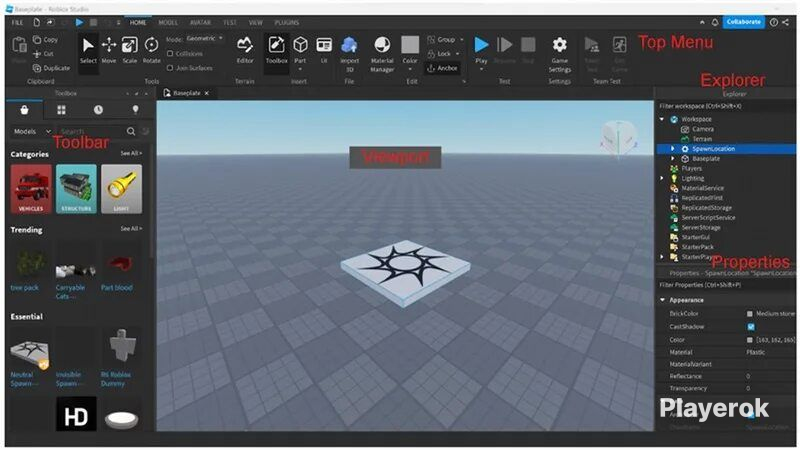
Task: Click Duplicate in Clipboard group
Action: pos(51,68)
